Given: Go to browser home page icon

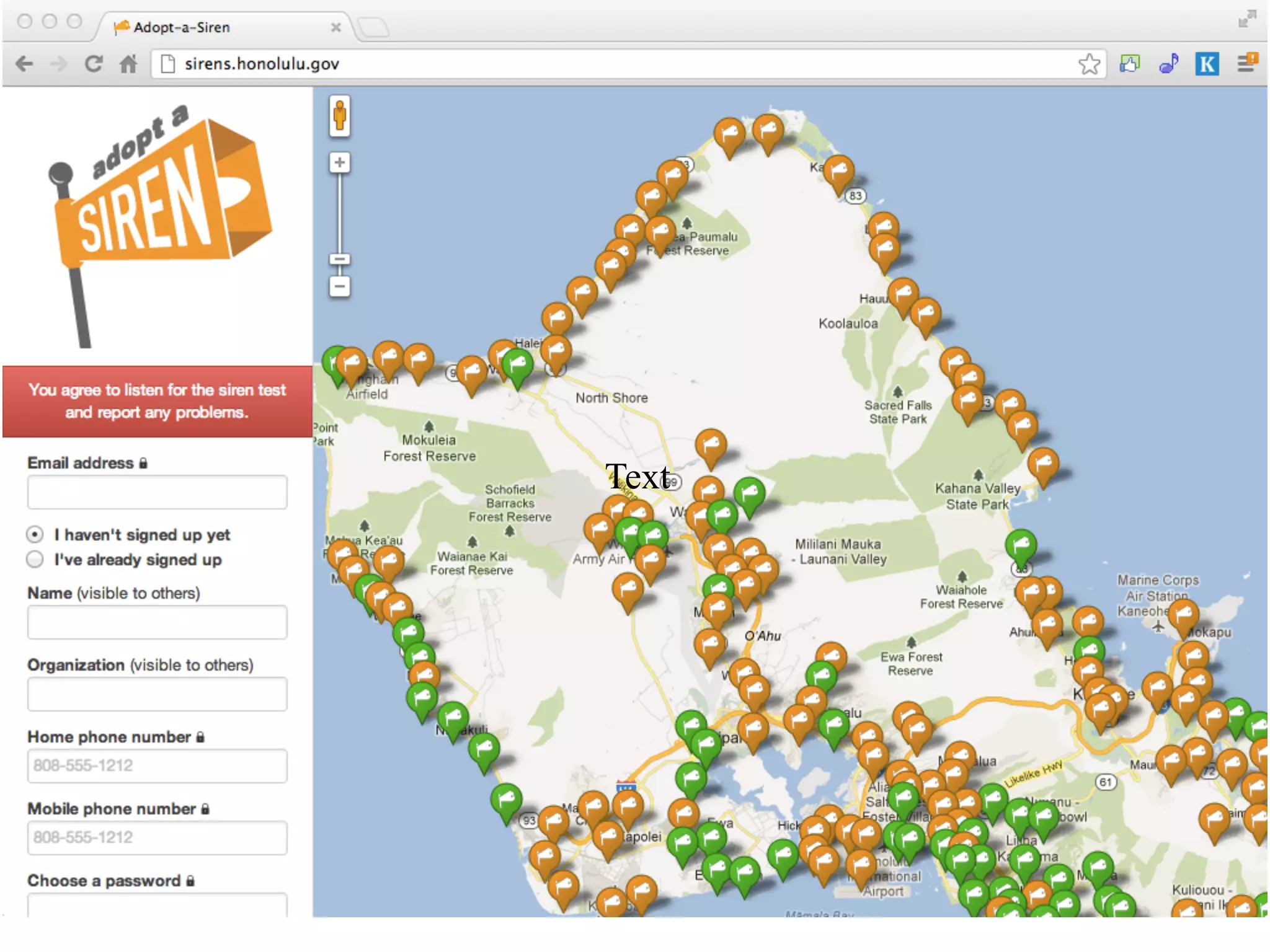Looking at the screenshot, I should (x=128, y=64).
